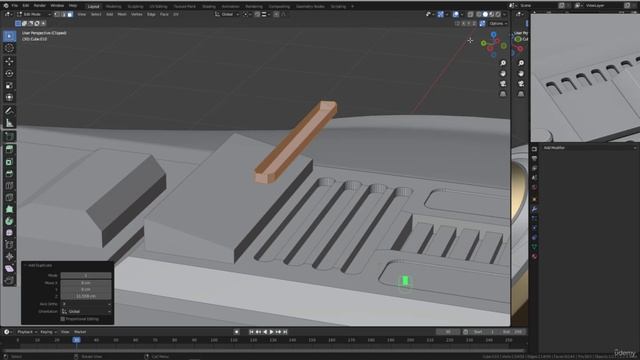Toggle X-ray display

(471, 14)
